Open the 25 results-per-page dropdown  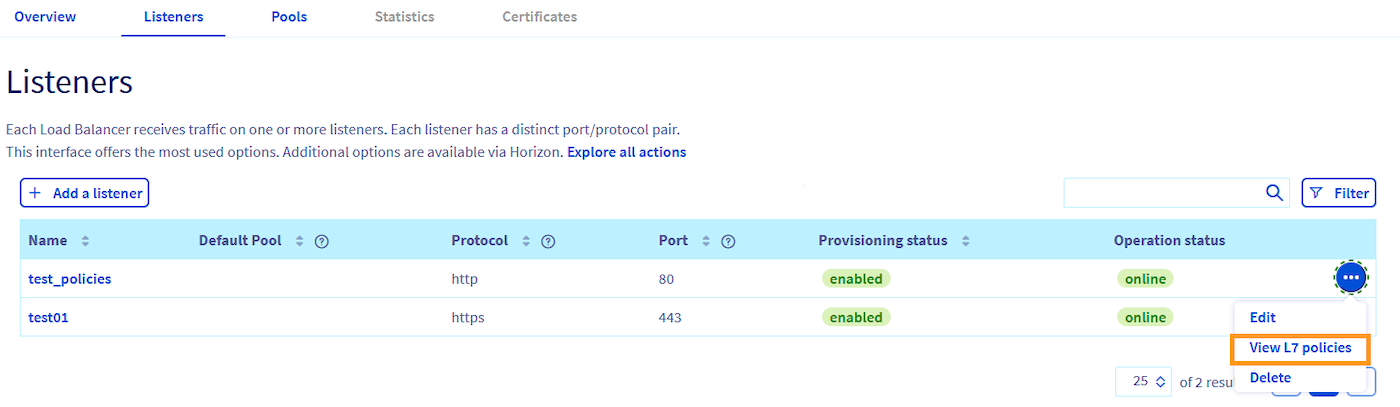tap(1143, 381)
